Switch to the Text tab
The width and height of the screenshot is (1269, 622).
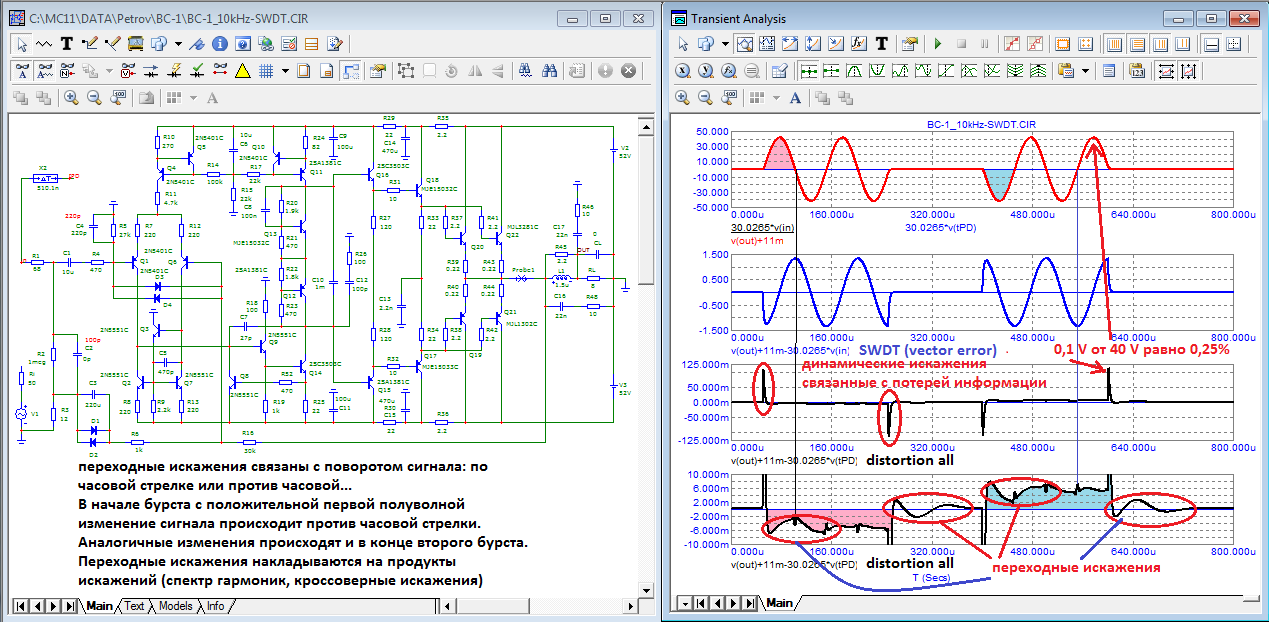click(133, 606)
